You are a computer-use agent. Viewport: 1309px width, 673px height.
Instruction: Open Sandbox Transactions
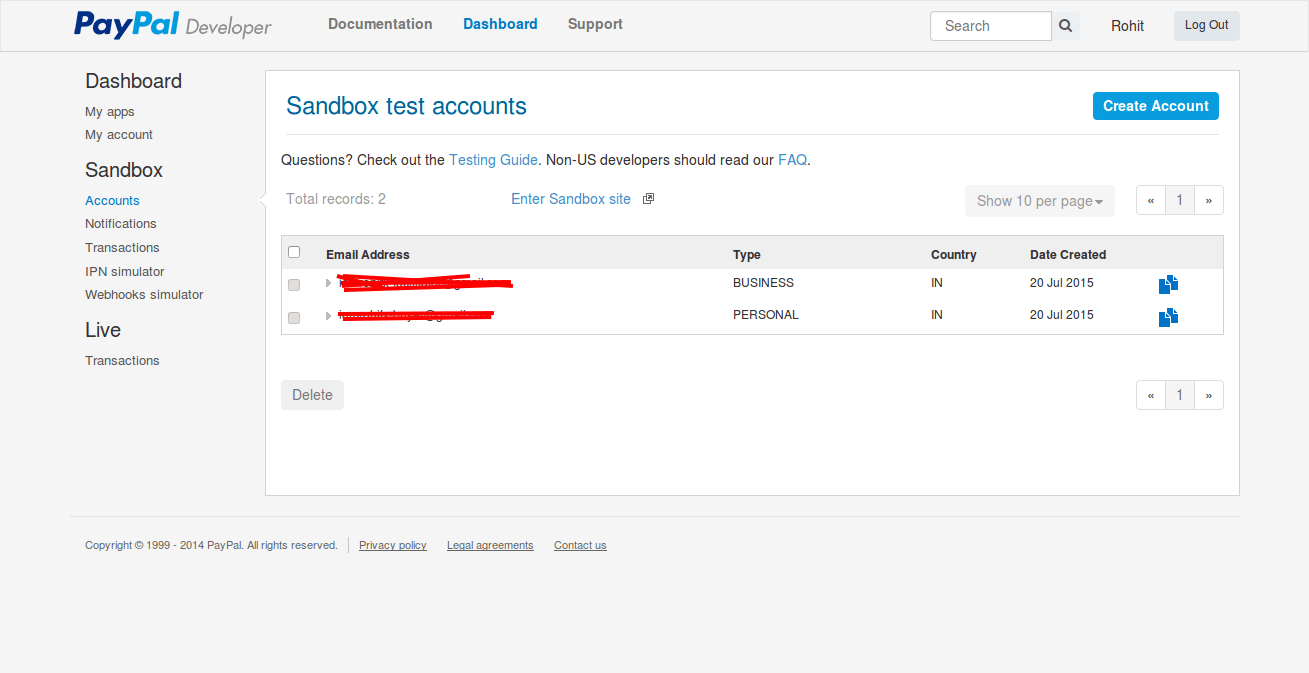click(122, 248)
